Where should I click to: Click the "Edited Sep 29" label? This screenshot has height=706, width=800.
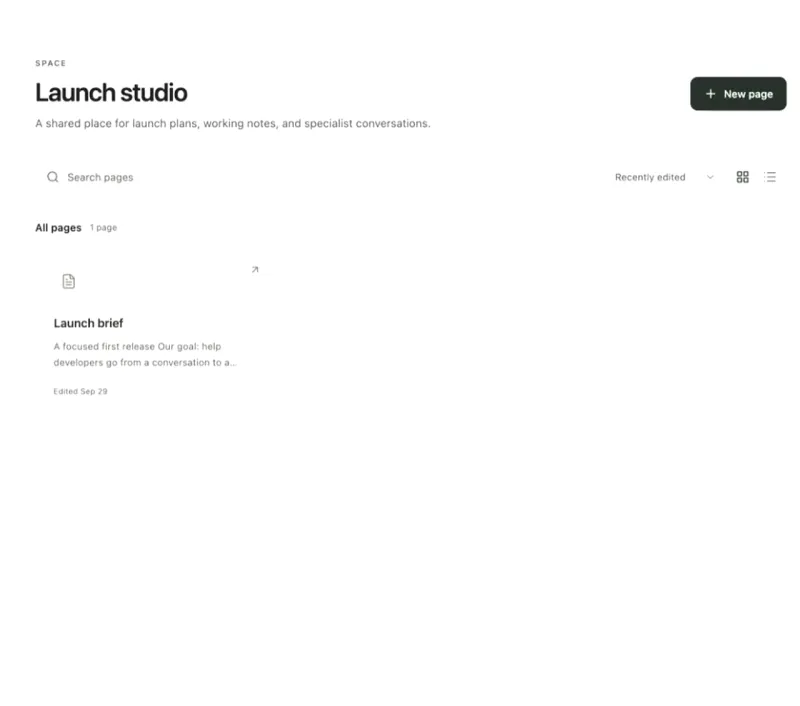pos(80,391)
